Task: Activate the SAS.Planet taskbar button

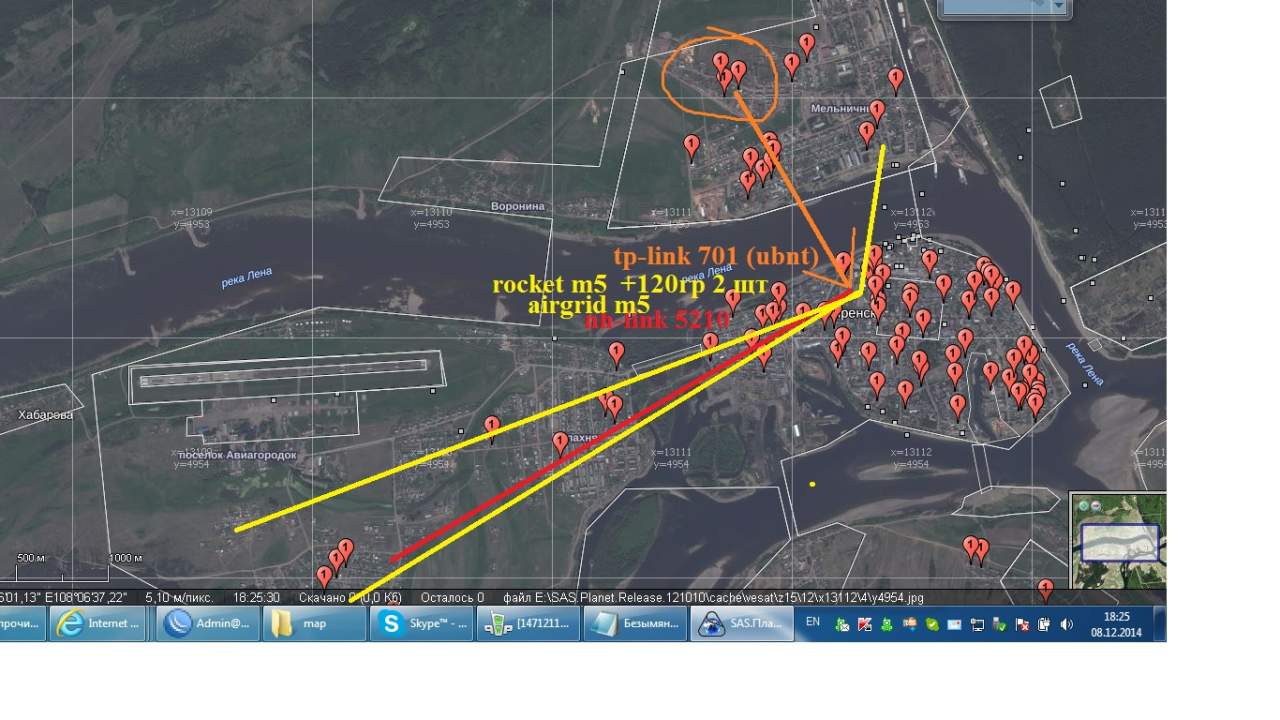Action: pos(742,624)
